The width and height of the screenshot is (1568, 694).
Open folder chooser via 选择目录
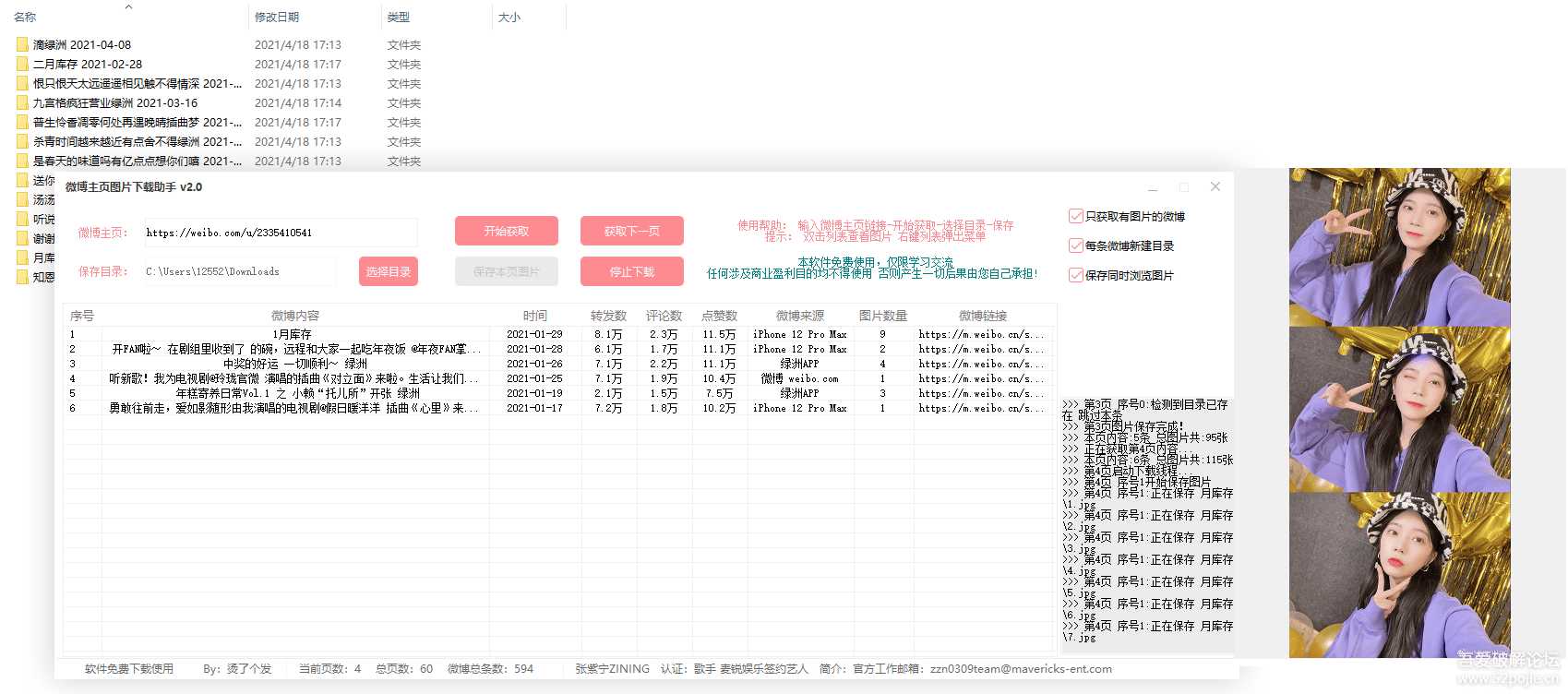[389, 271]
